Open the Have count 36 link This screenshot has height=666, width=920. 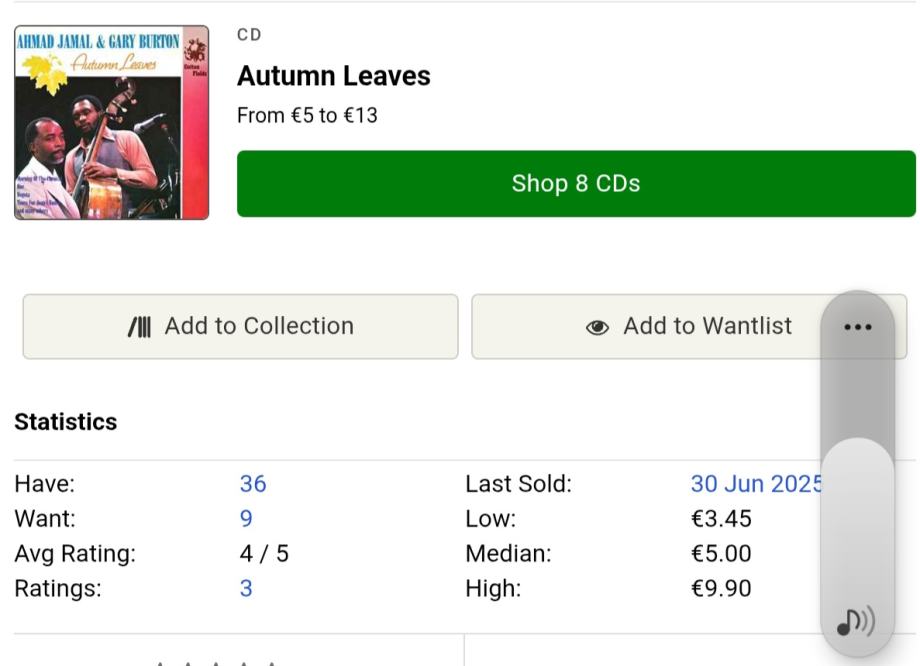coord(253,484)
